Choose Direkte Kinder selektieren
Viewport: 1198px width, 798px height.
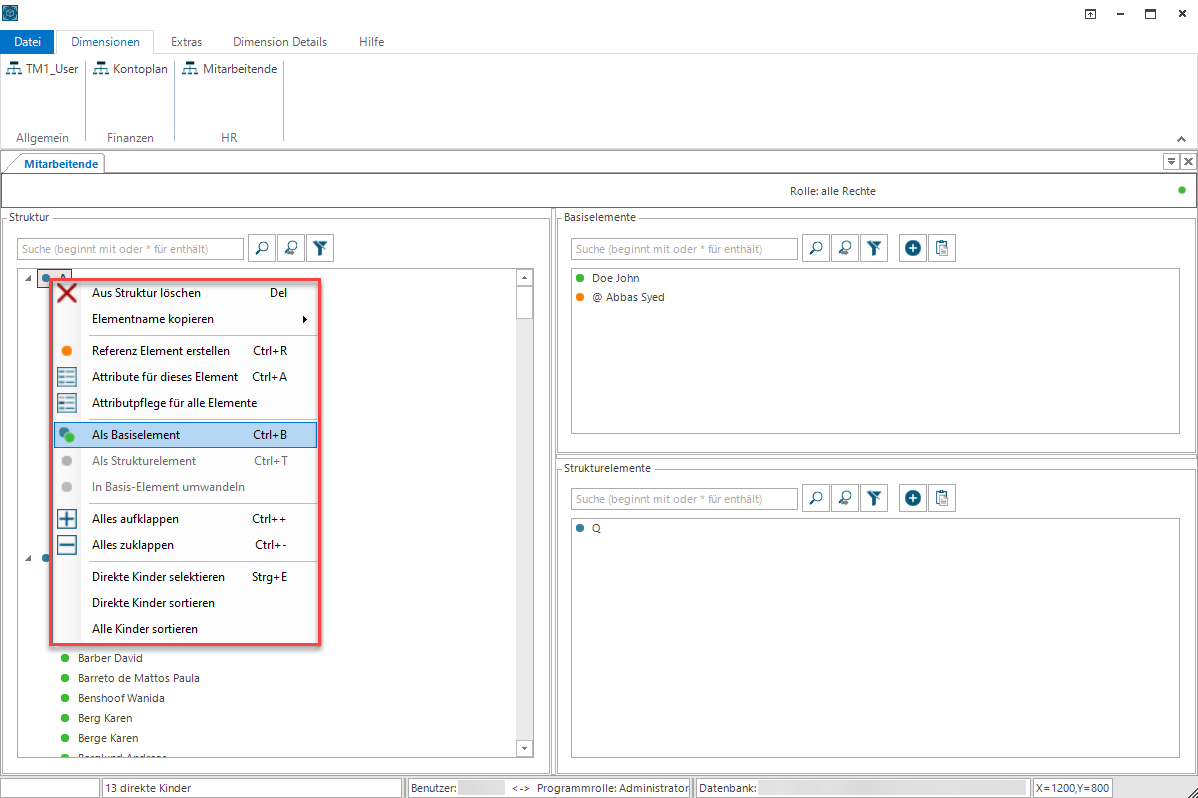click(x=186, y=577)
